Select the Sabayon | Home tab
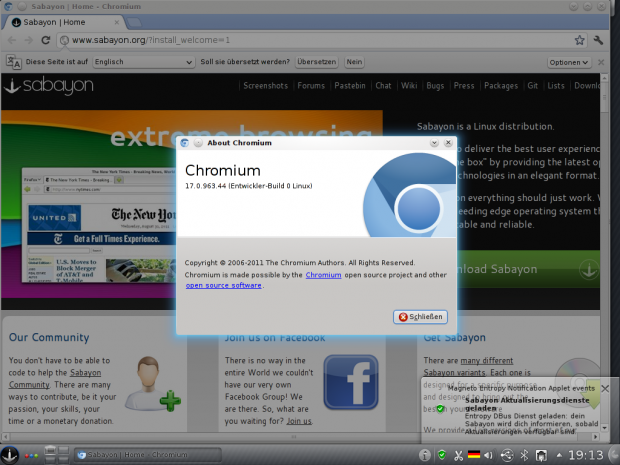 (65, 22)
